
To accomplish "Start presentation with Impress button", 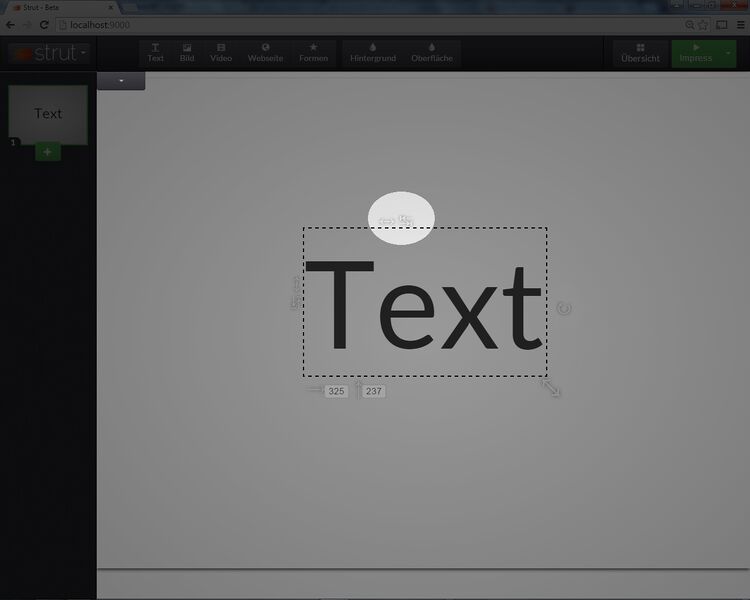I will 696,53.
